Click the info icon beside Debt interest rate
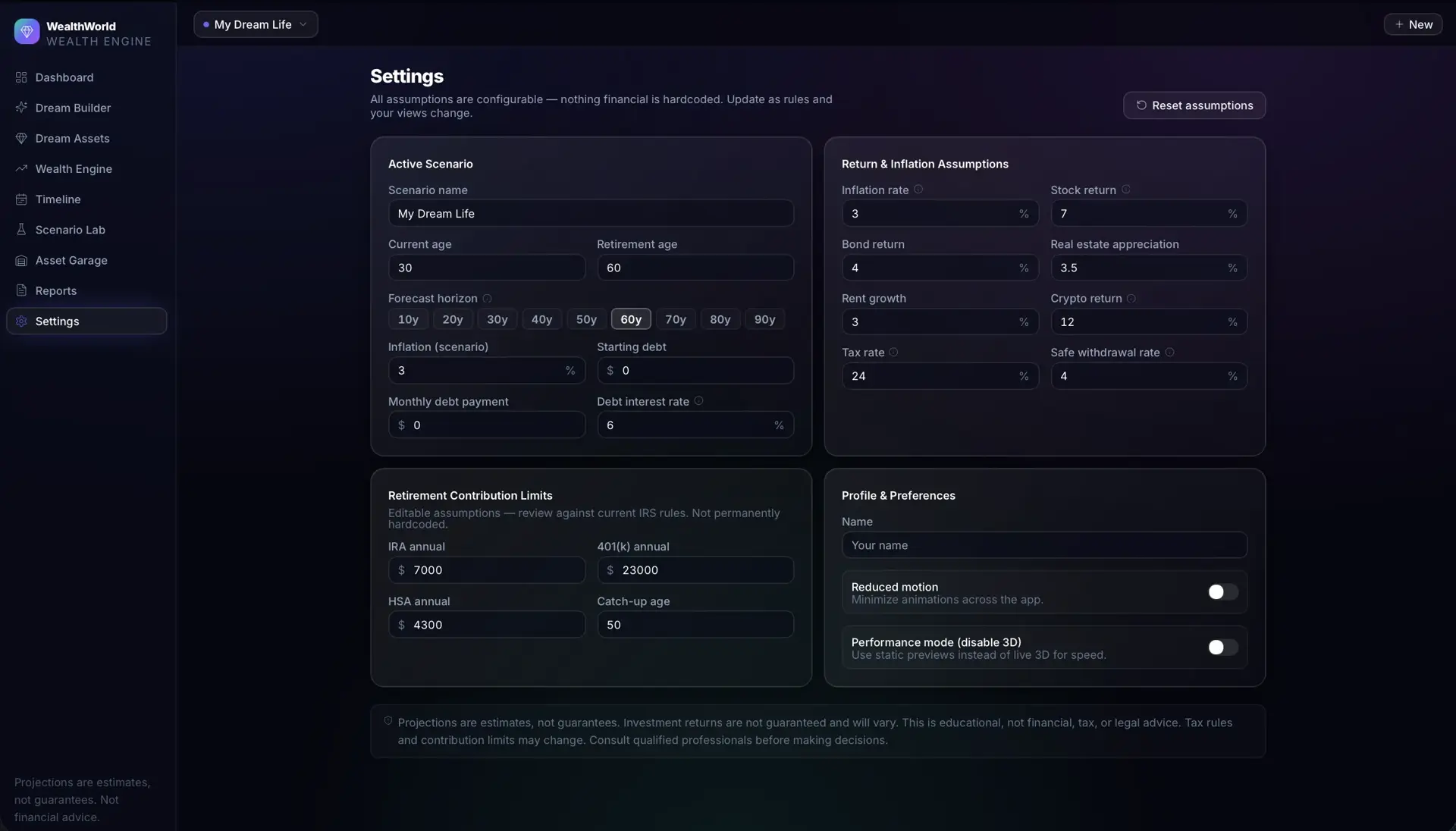The width and height of the screenshot is (1456, 831). [x=699, y=401]
